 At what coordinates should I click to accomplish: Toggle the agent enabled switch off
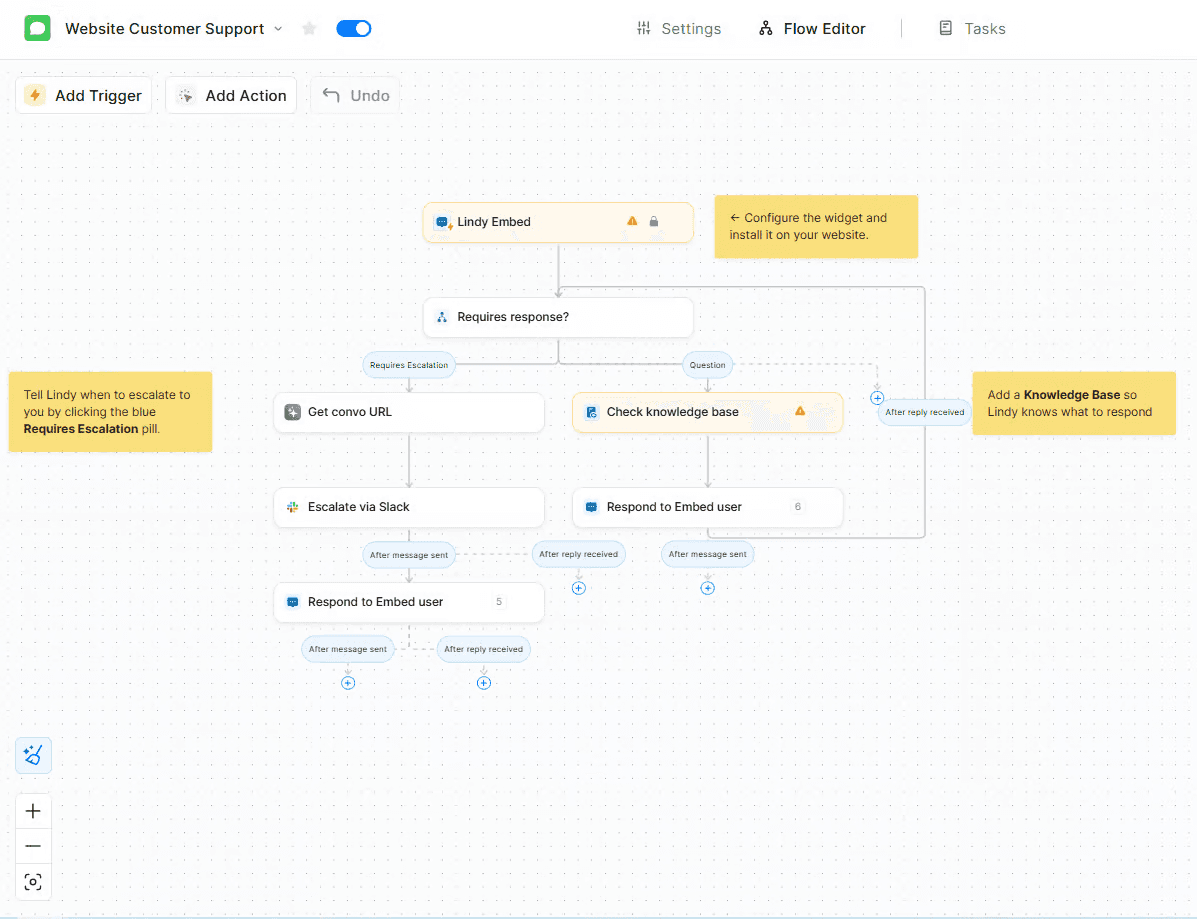pyautogui.click(x=354, y=29)
